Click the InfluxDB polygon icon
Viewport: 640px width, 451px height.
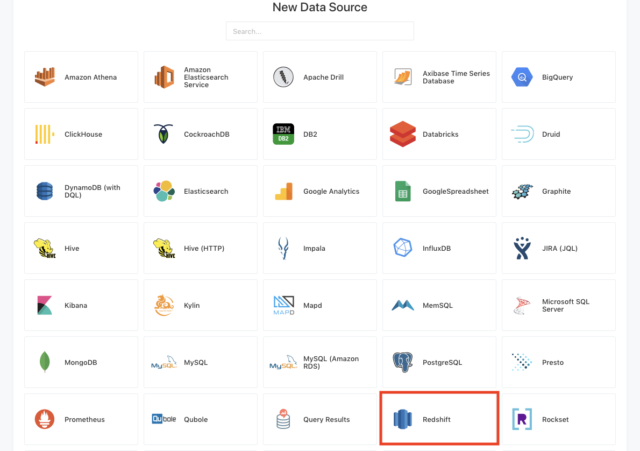[x=403, y=248]
